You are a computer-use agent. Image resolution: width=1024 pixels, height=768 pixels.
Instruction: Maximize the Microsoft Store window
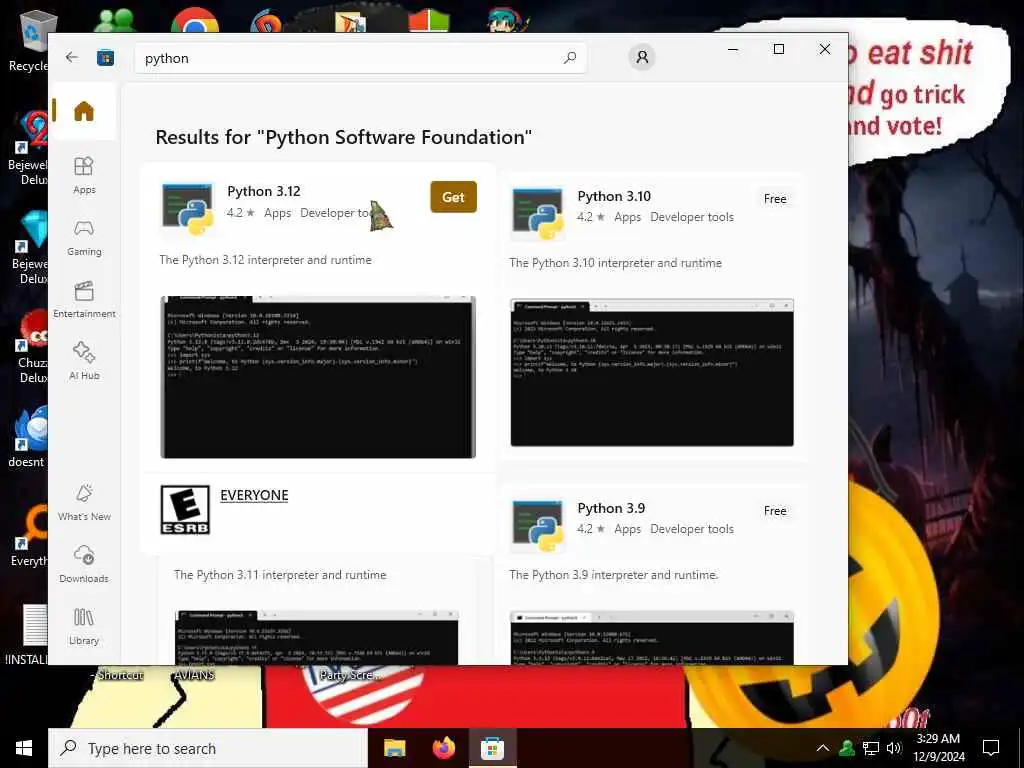(x=778, y=49)
